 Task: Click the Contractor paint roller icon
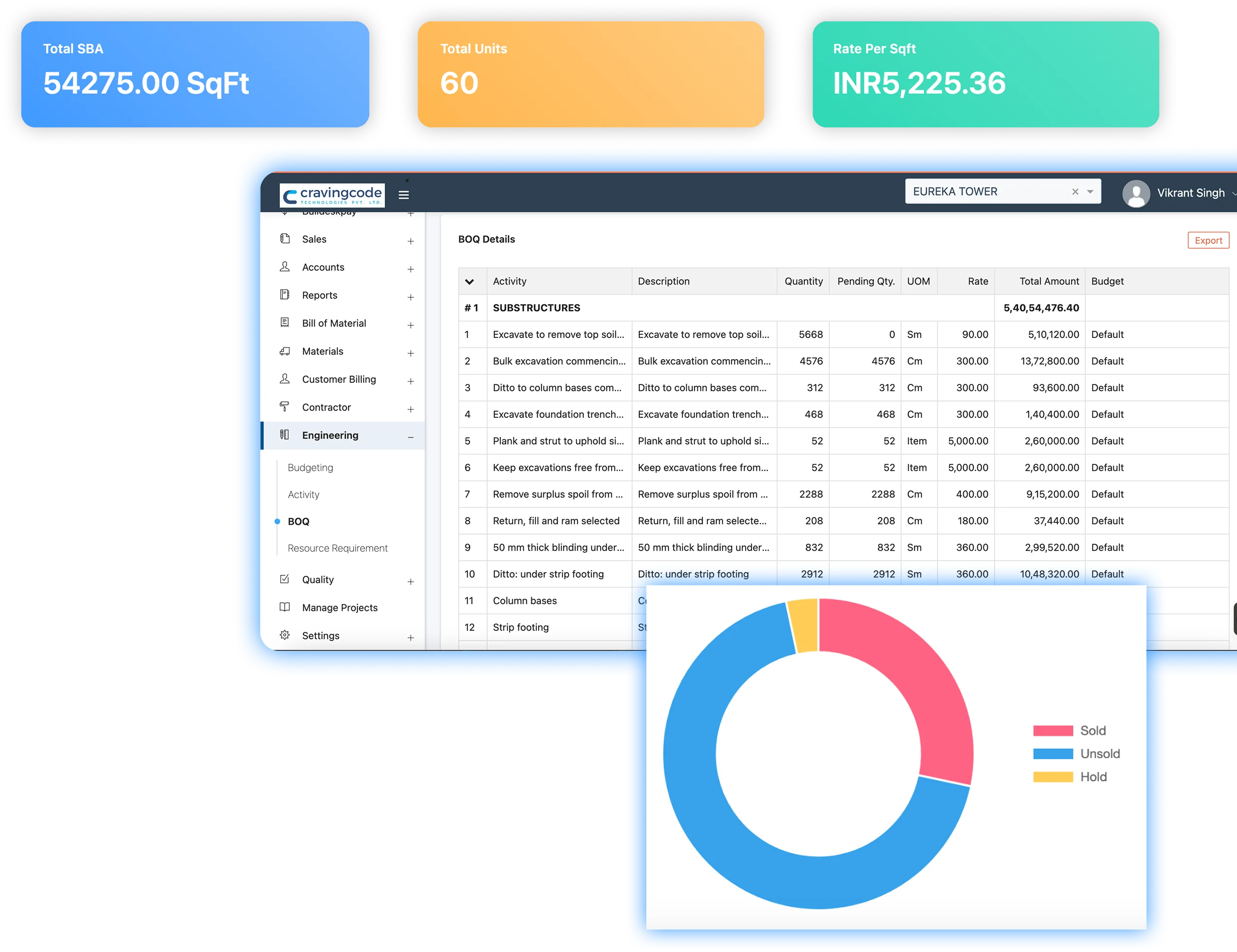click(285, 407)
